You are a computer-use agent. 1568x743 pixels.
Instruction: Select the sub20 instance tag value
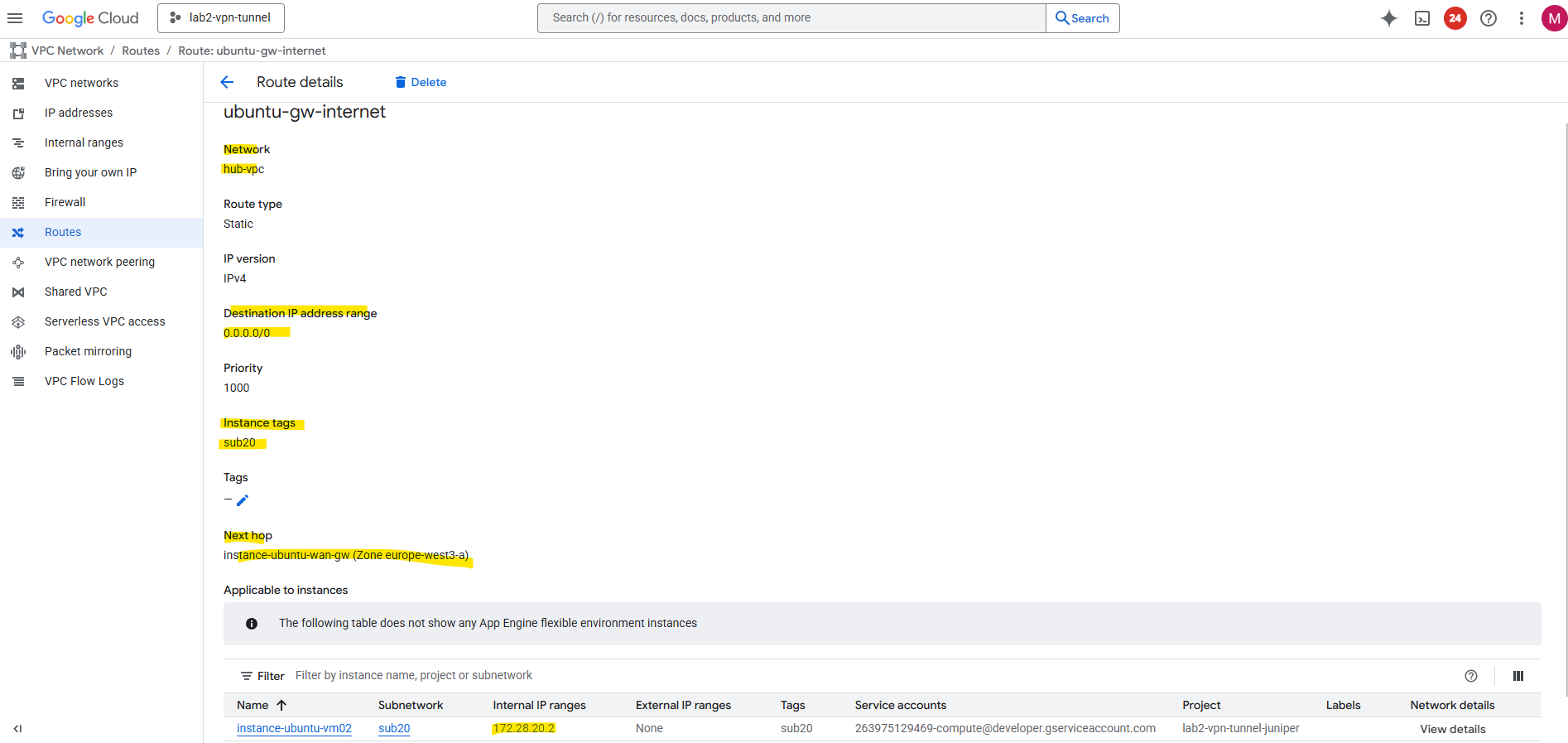point(239,442)
